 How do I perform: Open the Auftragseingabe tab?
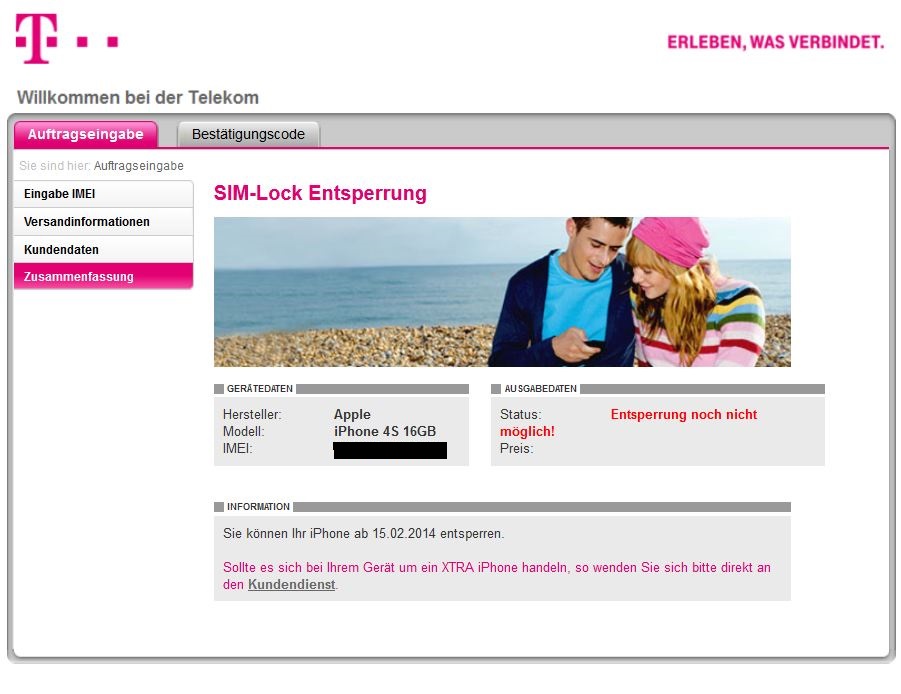[x=86, y=134]
